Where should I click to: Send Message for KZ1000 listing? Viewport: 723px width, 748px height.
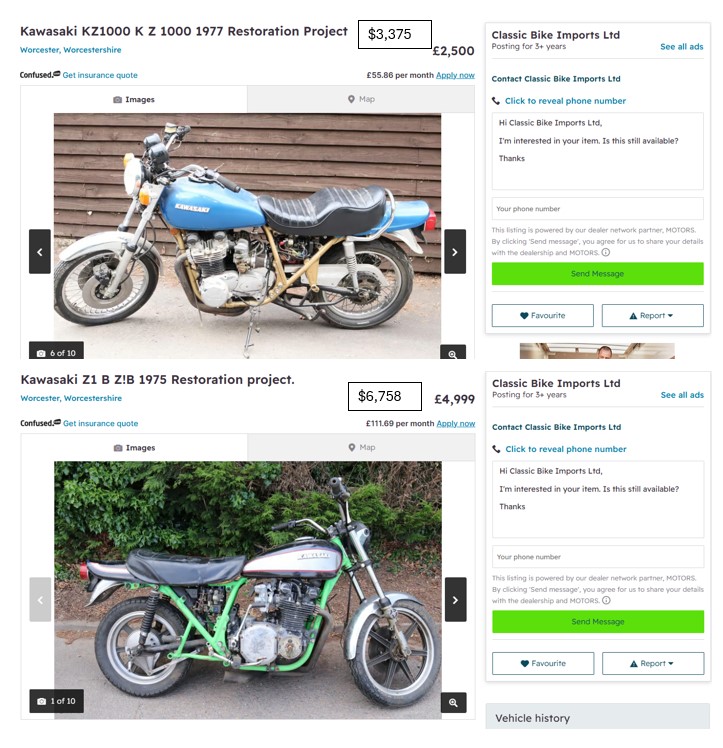[x=598, y=274]
